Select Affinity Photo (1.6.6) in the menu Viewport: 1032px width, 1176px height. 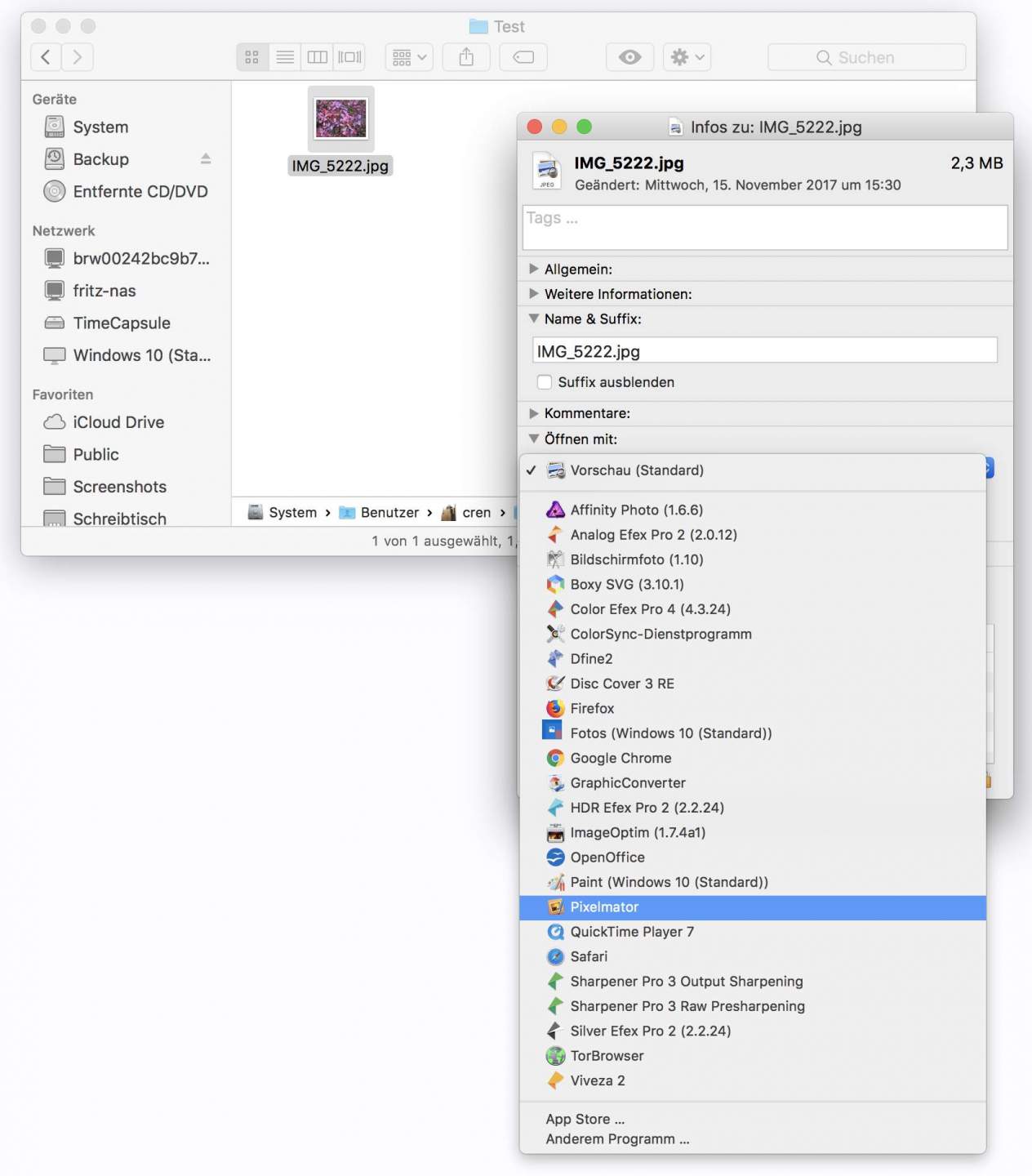click(x=636, y=510)
